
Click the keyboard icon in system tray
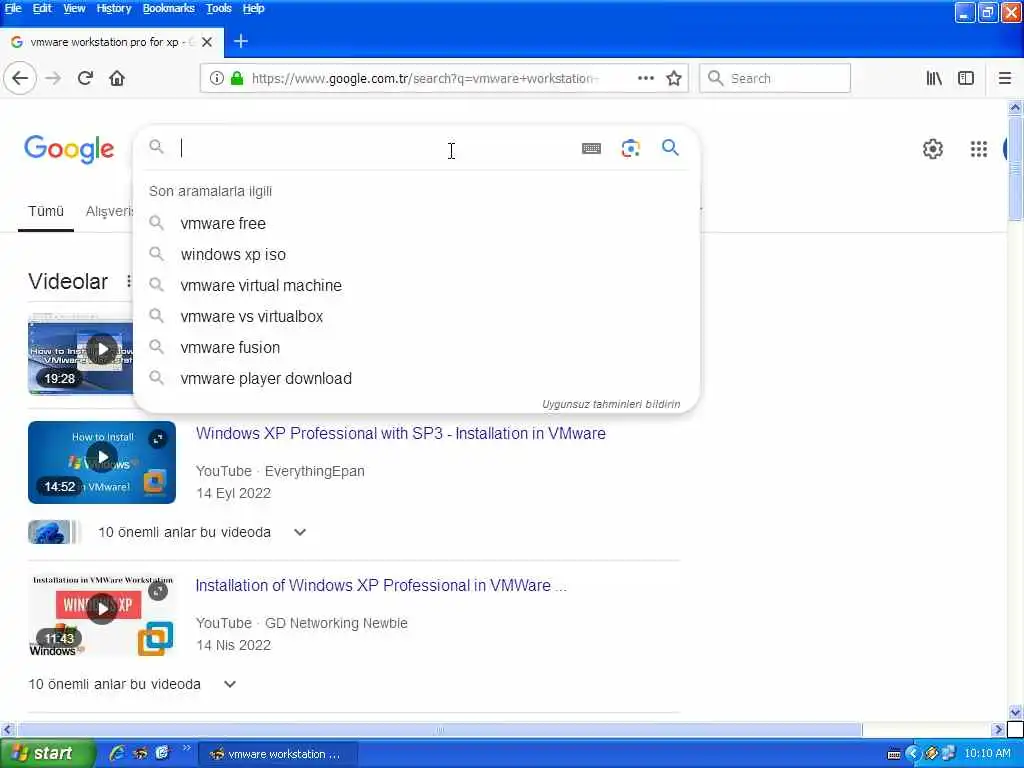(894, 754)
